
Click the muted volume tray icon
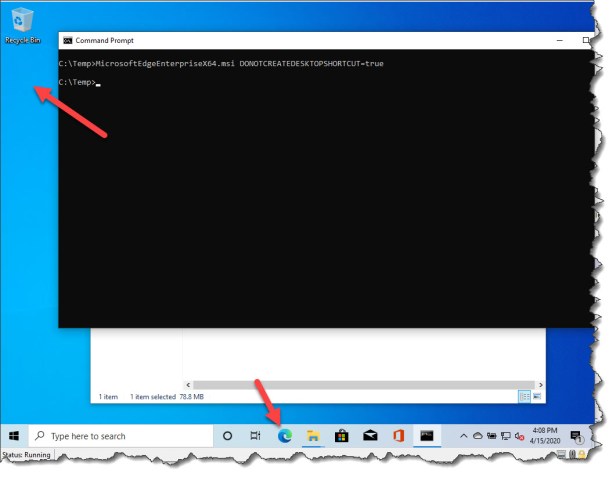[x=519, y=436]
